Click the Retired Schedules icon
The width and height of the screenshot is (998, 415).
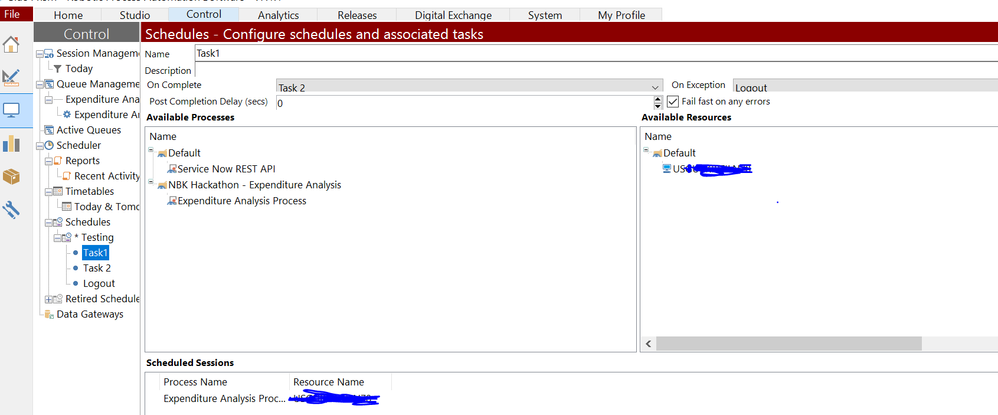pyautogui.click(x=58, y=299)
